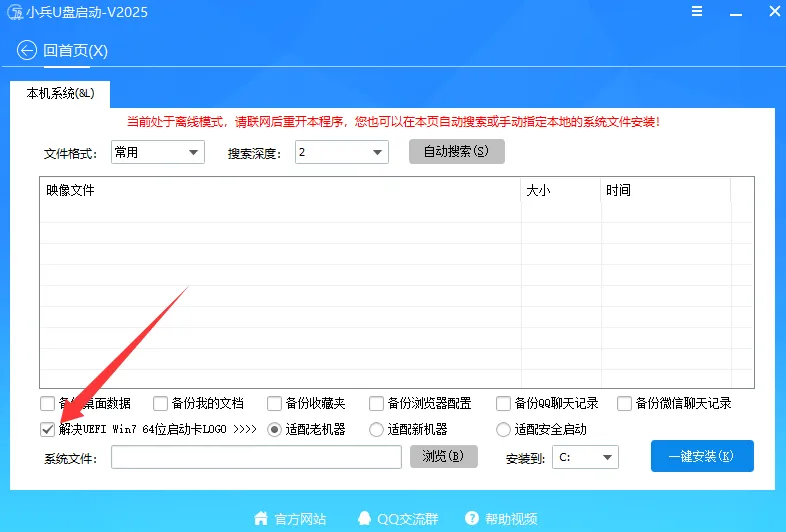Click the 浏览(B) button
Image resolution: width=786 pixels, height=532 pixels.
pos(444,456)
